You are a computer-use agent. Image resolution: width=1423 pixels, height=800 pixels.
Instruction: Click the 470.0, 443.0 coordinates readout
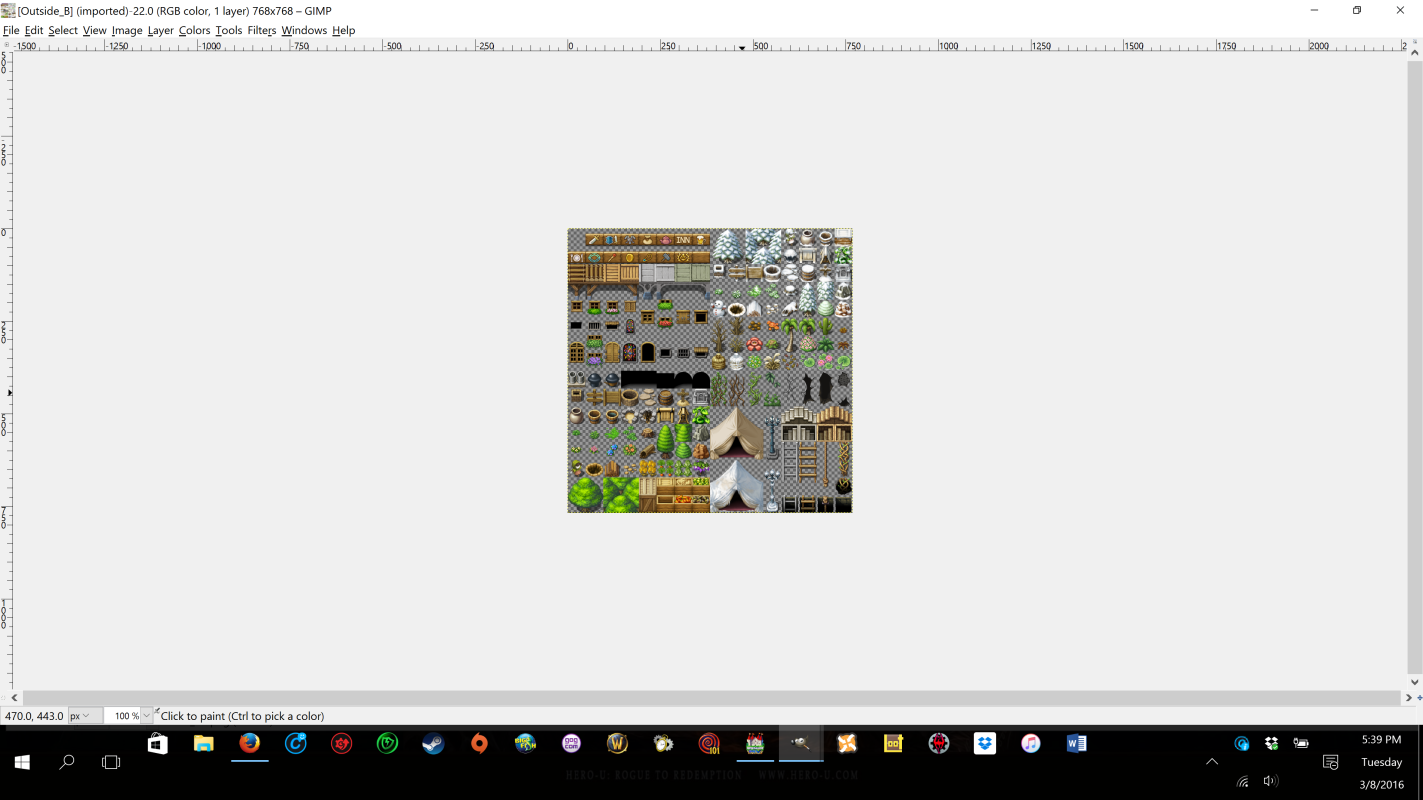coord(34,716)
